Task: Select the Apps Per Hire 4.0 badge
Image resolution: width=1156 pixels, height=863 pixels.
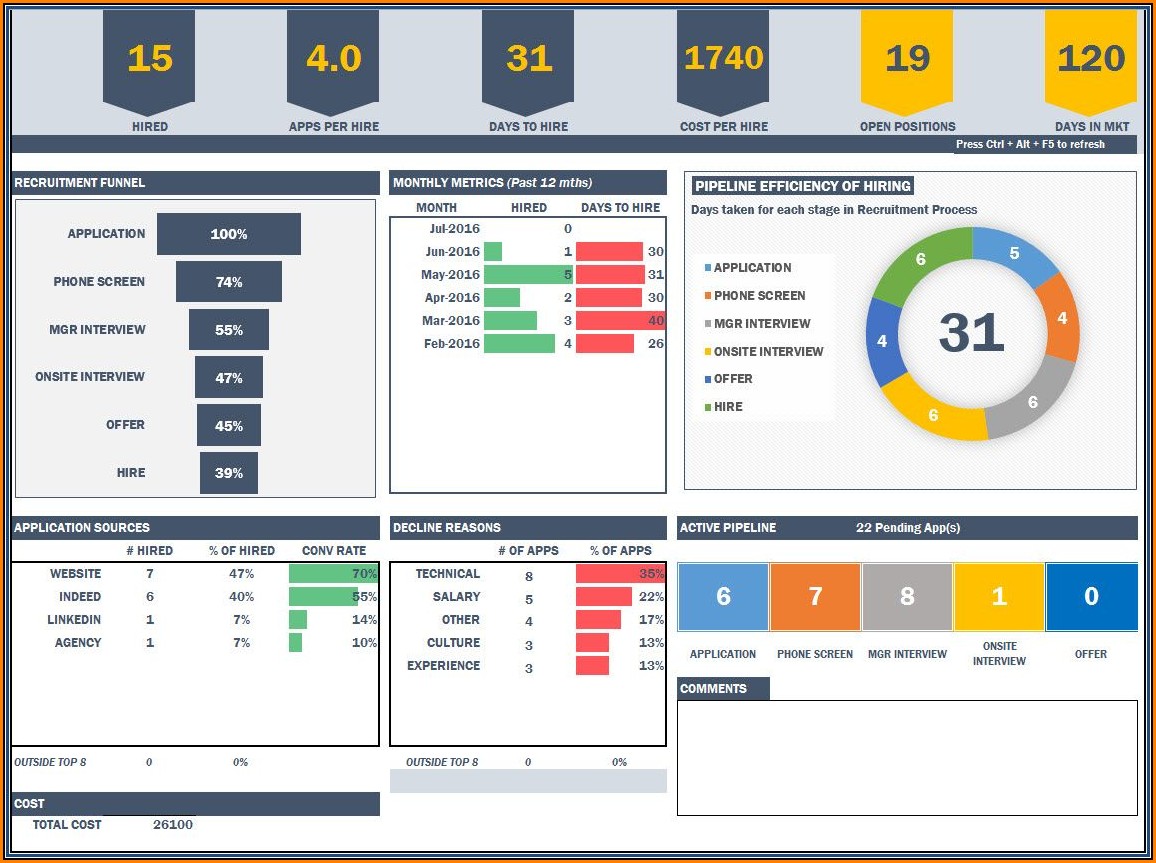Action: (333, 60)
